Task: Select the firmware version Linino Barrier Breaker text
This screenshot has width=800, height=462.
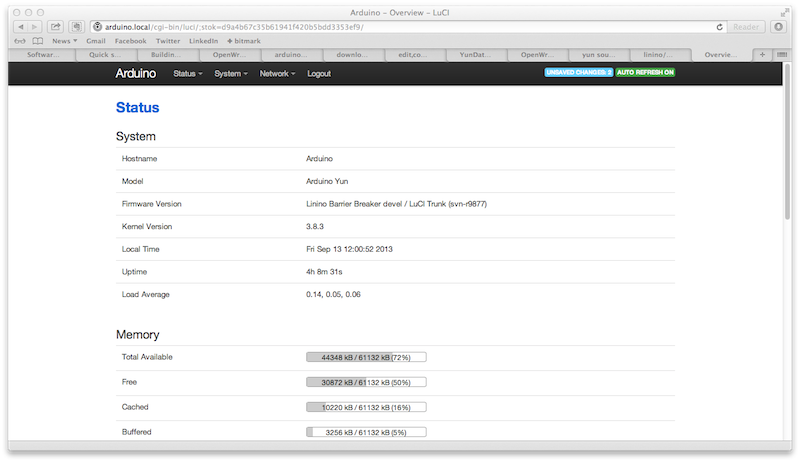Action: click(396, 204)
